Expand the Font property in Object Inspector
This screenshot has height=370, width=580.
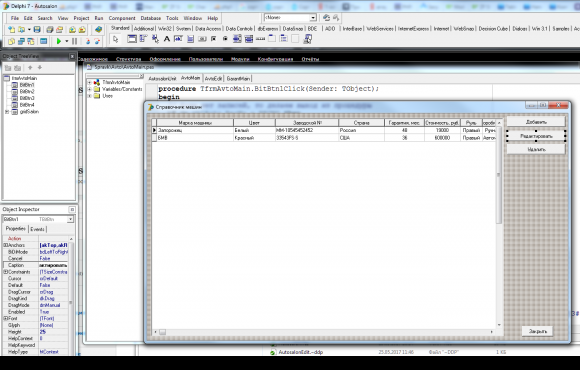click(x=6, y=318)
